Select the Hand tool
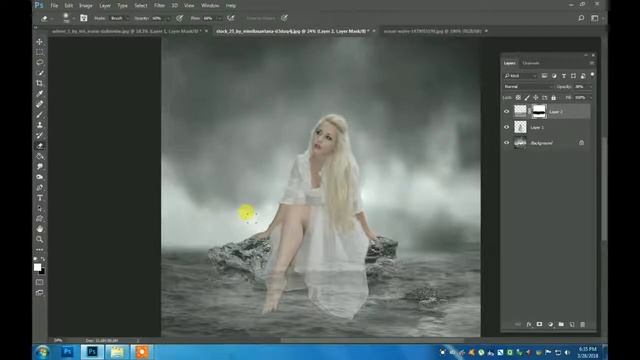The height and width of the screenshot is (360, 640). click(40, 229)
